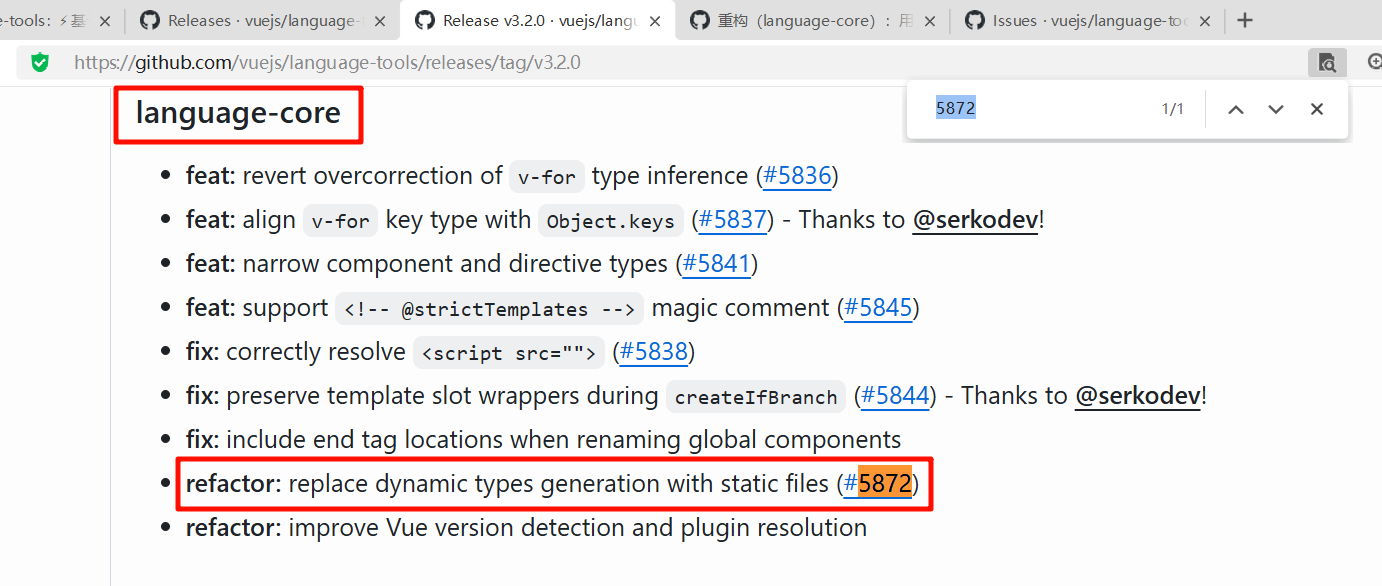Click in the find bar search field
1382x586 pixels.
click(x=1040, y=109)
